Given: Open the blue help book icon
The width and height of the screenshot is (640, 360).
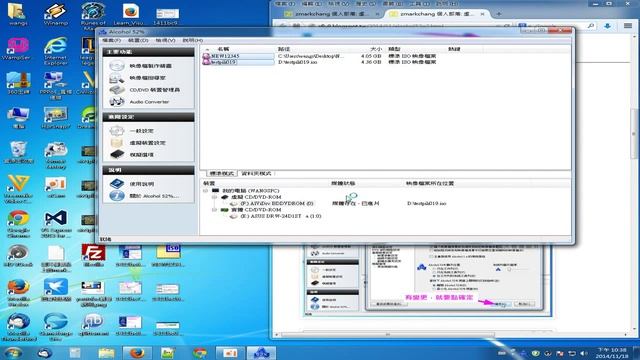Looking at the screenshot, I should click(x=116, y=184).
